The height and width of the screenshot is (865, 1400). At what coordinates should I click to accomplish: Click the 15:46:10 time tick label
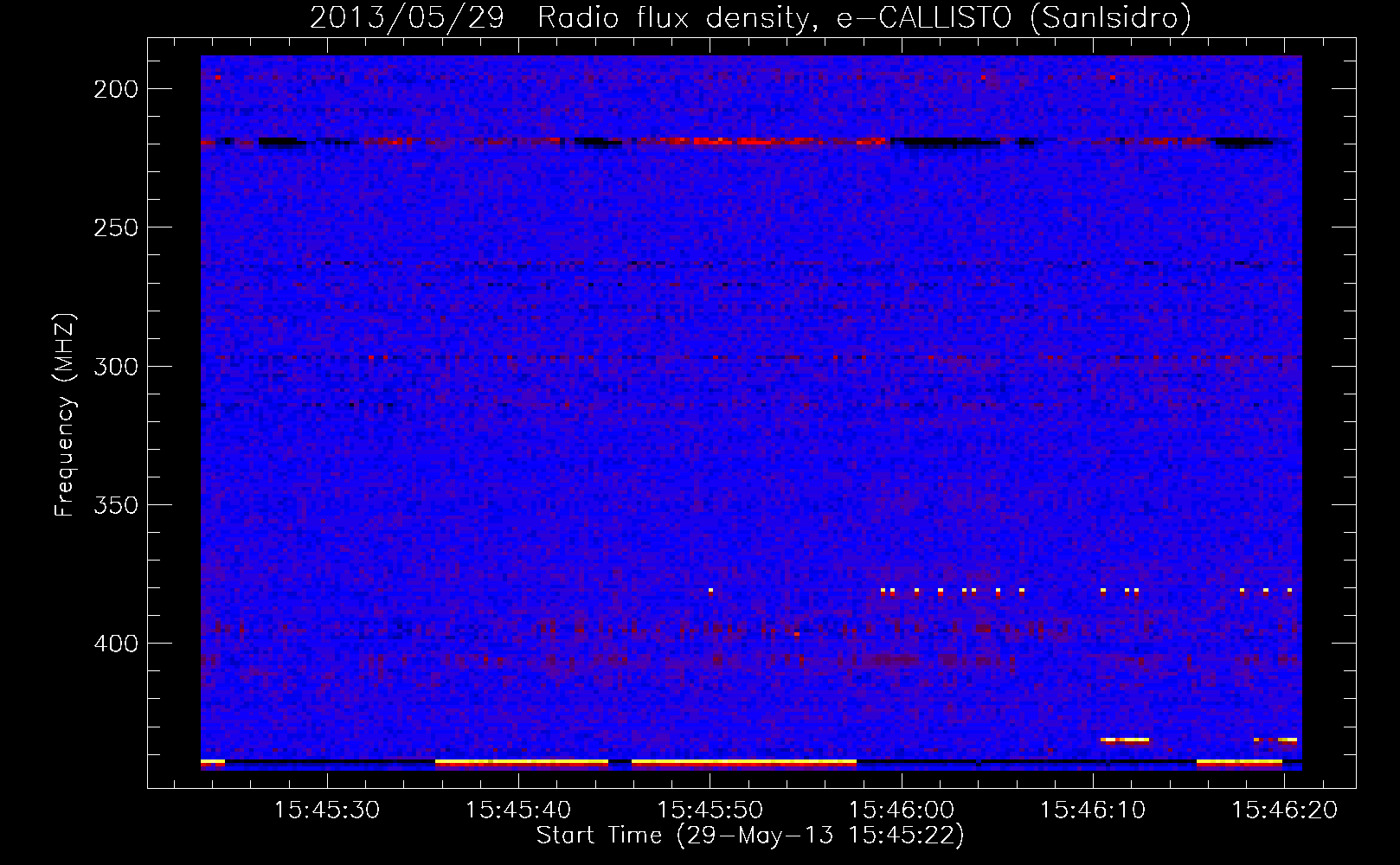point(1093,811)
